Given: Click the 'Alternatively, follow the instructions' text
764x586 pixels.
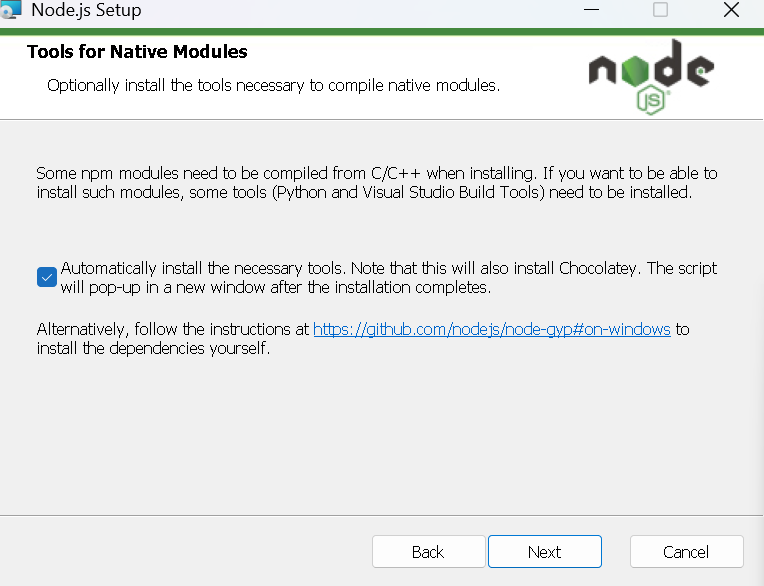Looking at the screenshot, I should coord(174,329).
